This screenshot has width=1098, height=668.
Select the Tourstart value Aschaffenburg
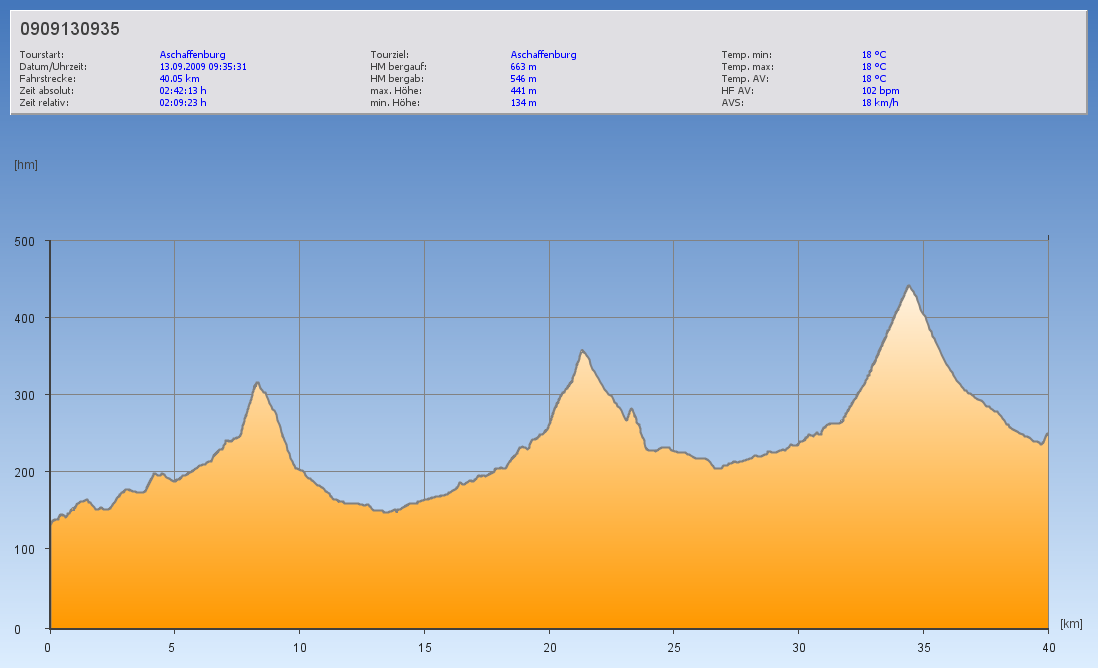pyautogui.click(x=192, y=55)
